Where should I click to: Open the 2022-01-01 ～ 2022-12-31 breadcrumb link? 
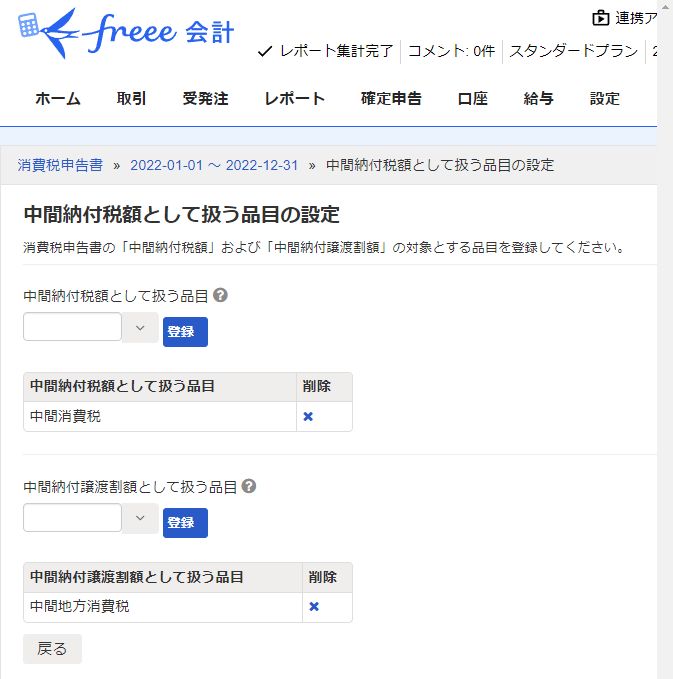click(x=214, y=165)
